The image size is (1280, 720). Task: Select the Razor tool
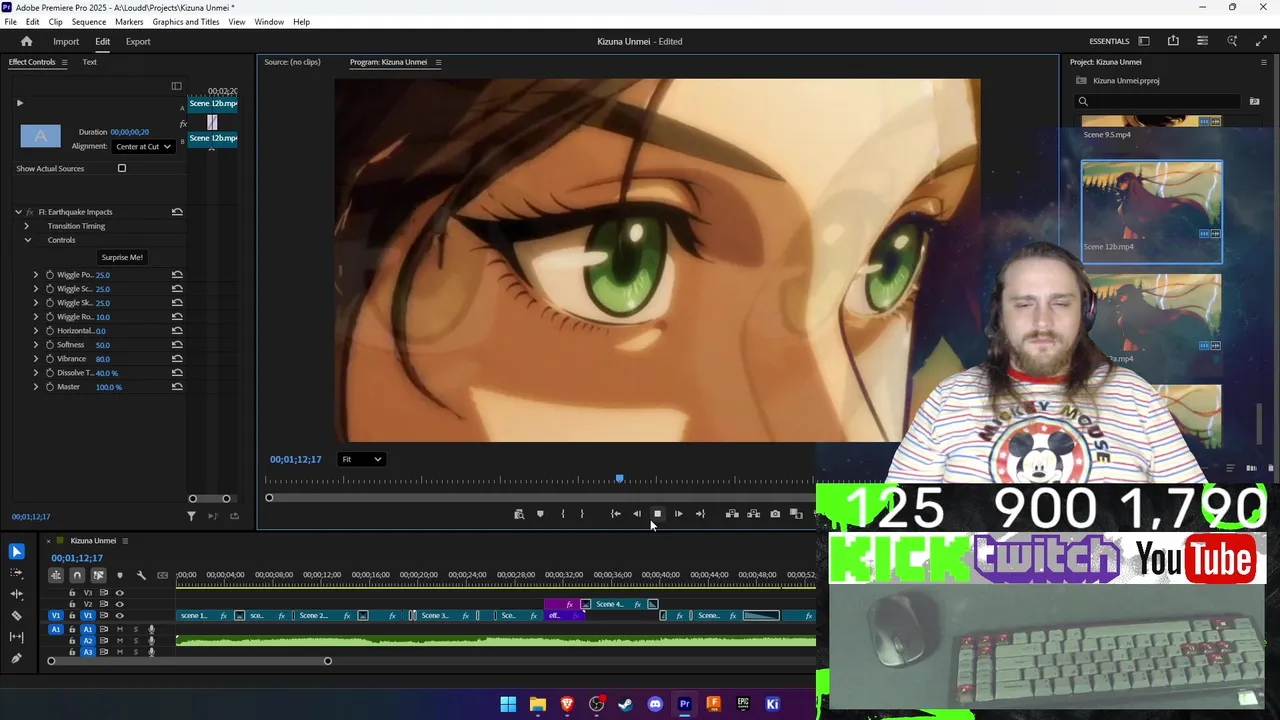coord(16,616)
